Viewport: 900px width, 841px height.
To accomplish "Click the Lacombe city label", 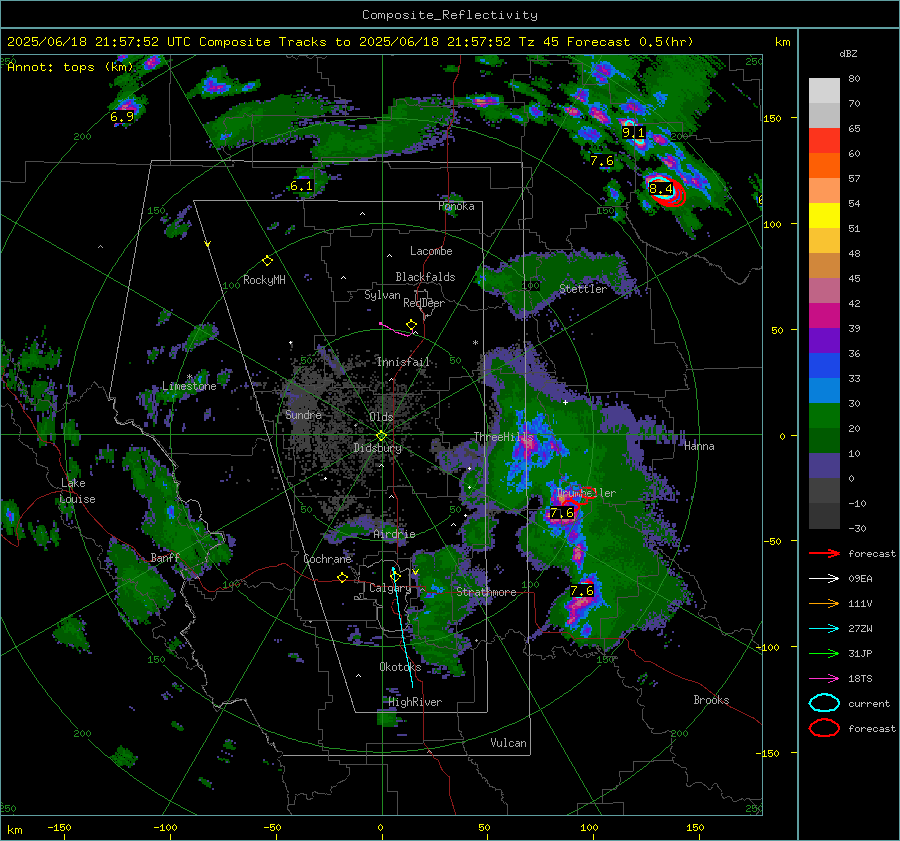I will (431, 251).
